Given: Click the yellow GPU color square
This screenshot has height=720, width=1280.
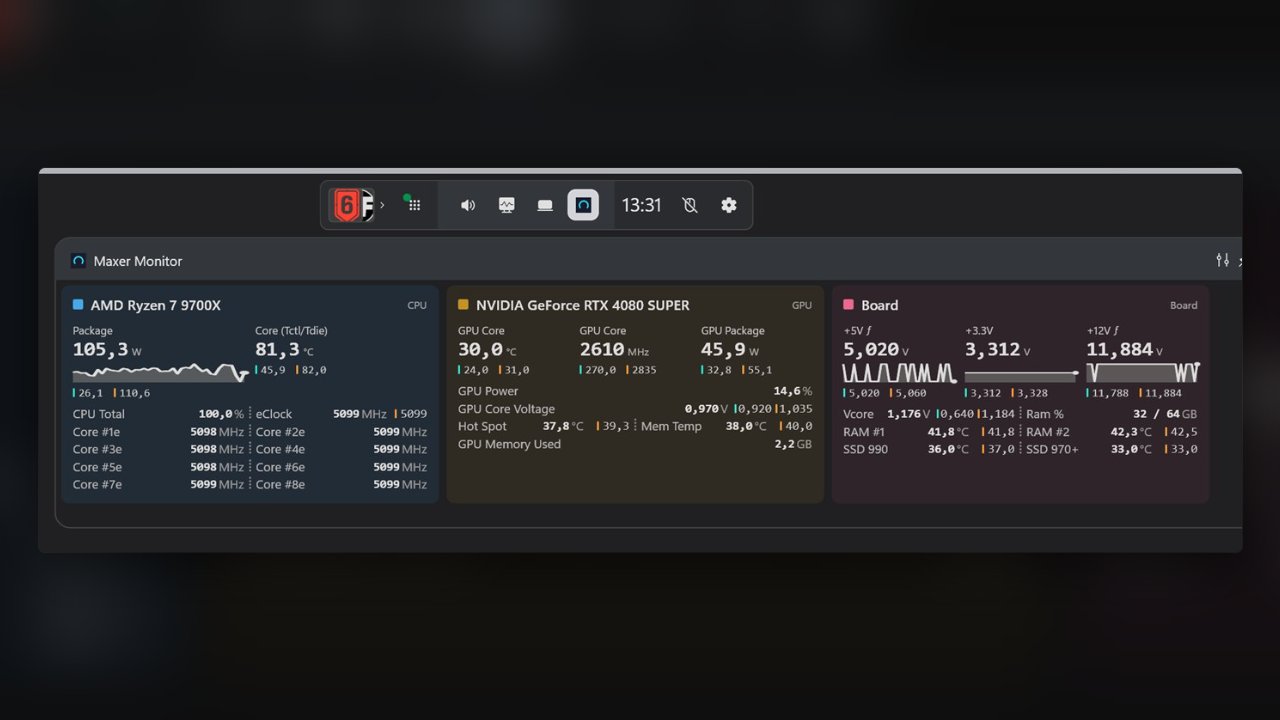Looking at the screenshot, I should point(463,305).
